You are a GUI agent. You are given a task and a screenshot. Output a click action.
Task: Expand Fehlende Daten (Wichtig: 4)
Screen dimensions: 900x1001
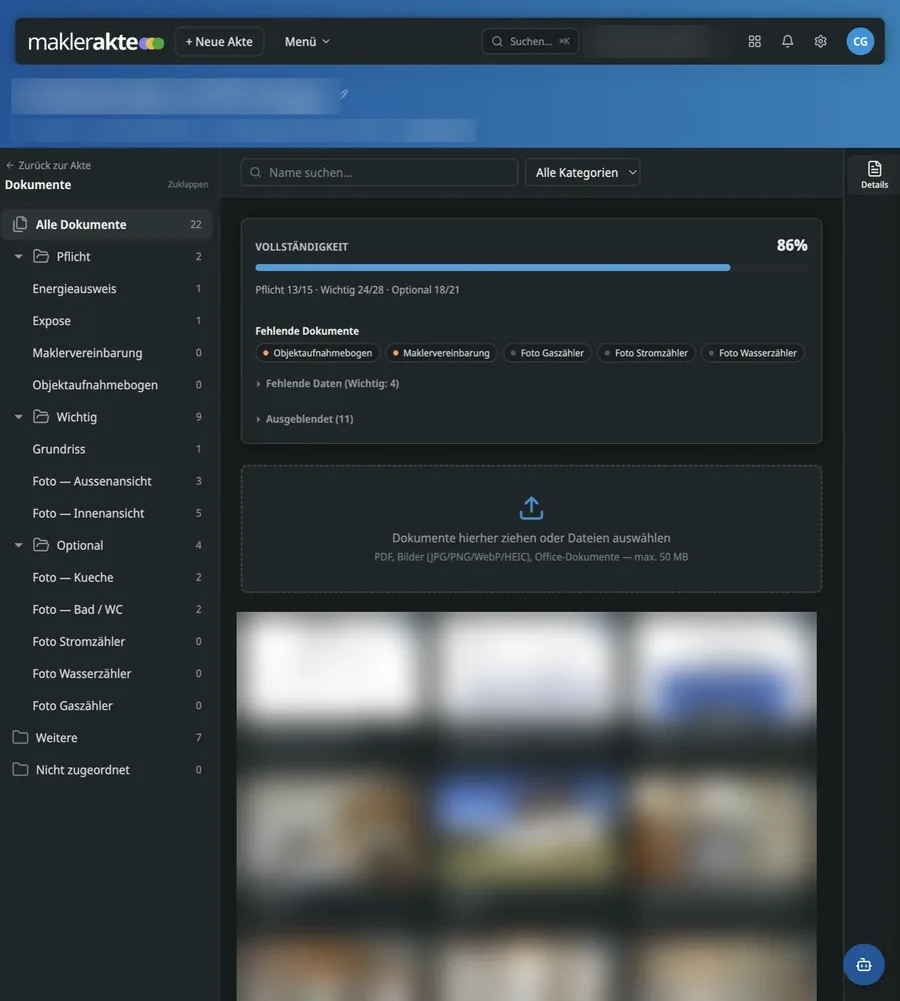point(327,383)
